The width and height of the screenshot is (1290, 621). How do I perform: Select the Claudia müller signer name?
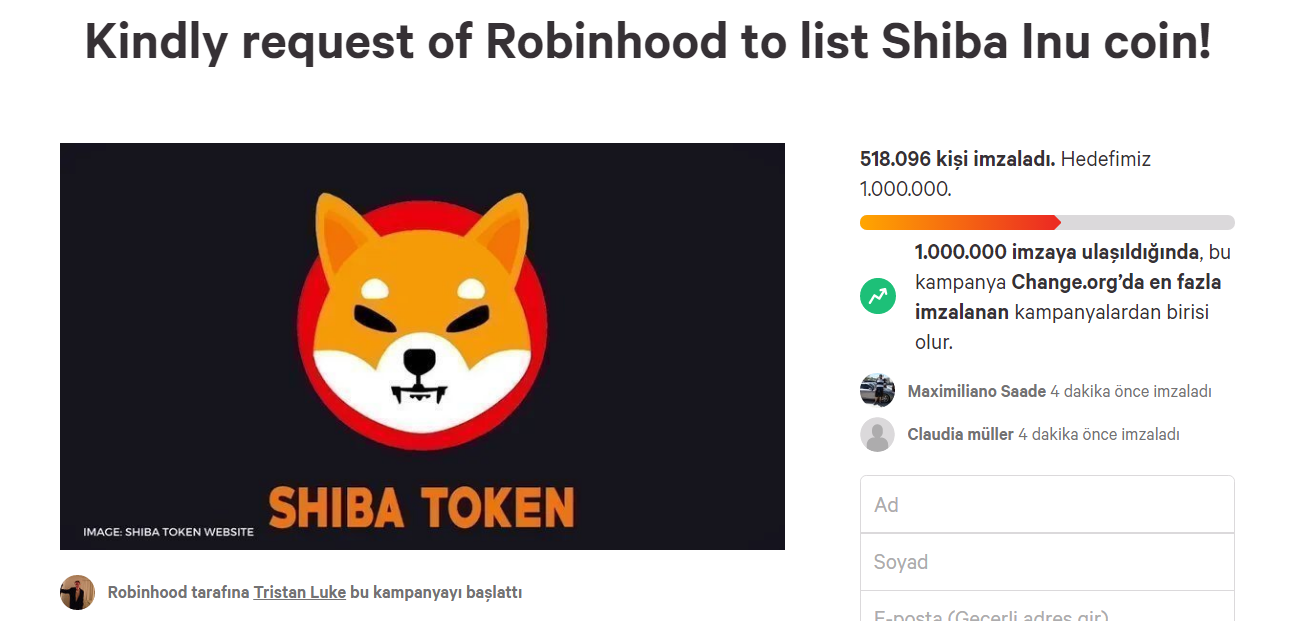tap(960, 434)
